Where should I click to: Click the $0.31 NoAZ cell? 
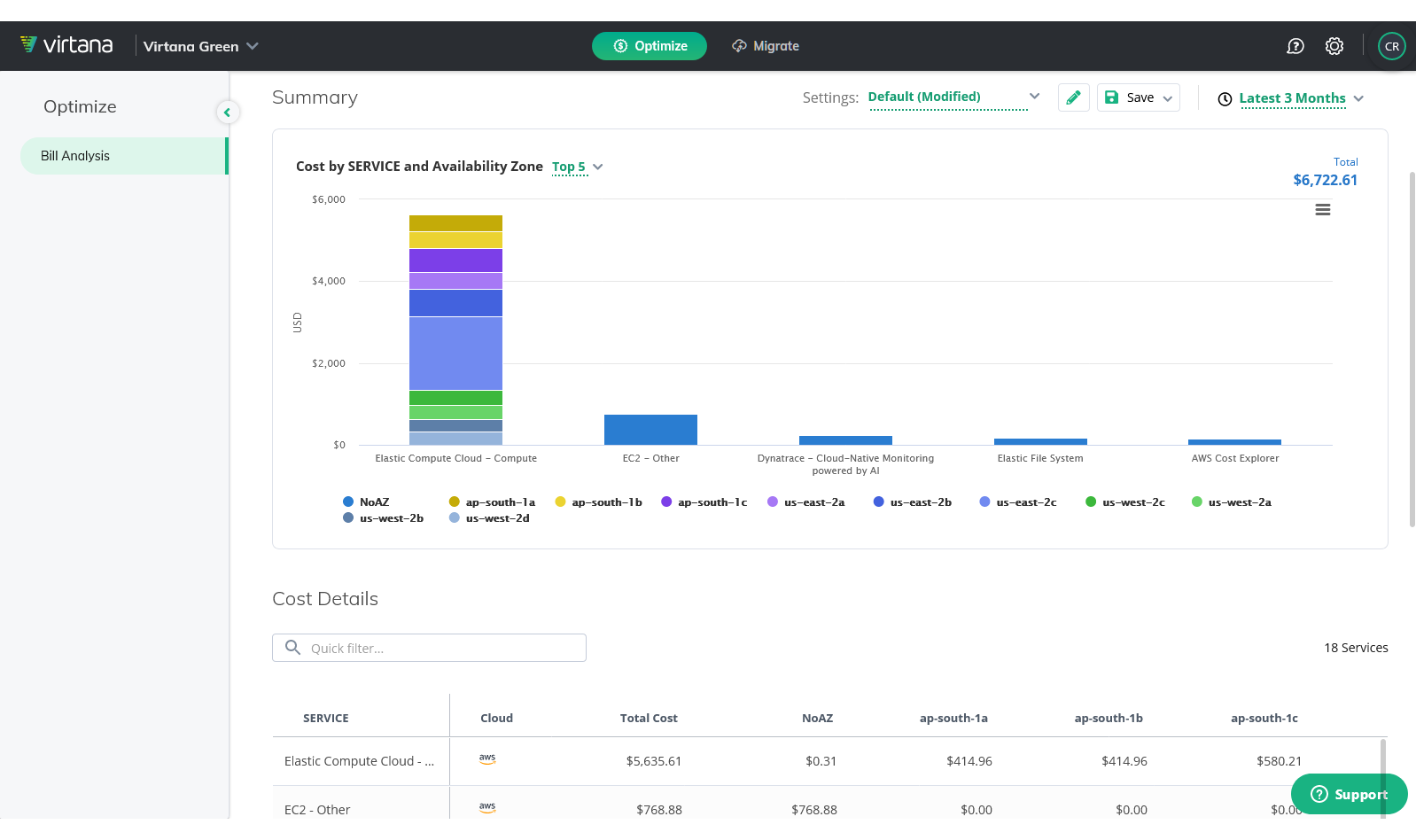(x=821, y=761)
